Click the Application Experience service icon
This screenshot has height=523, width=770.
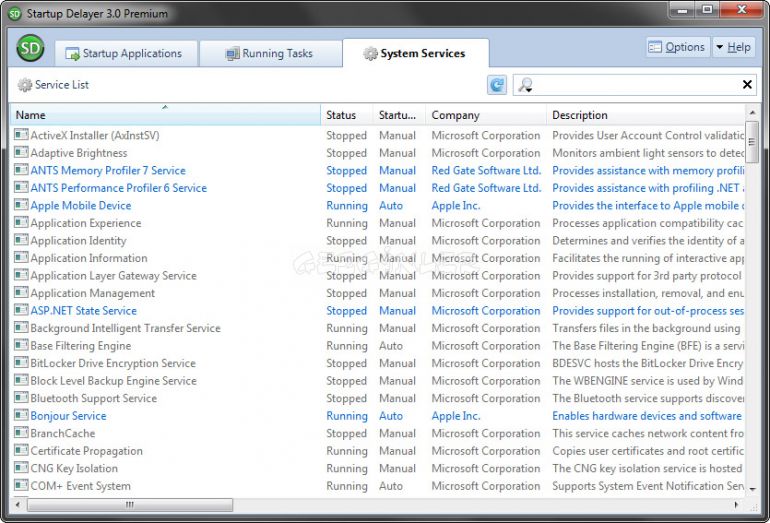pyautogui.click(x=21, y=222)
